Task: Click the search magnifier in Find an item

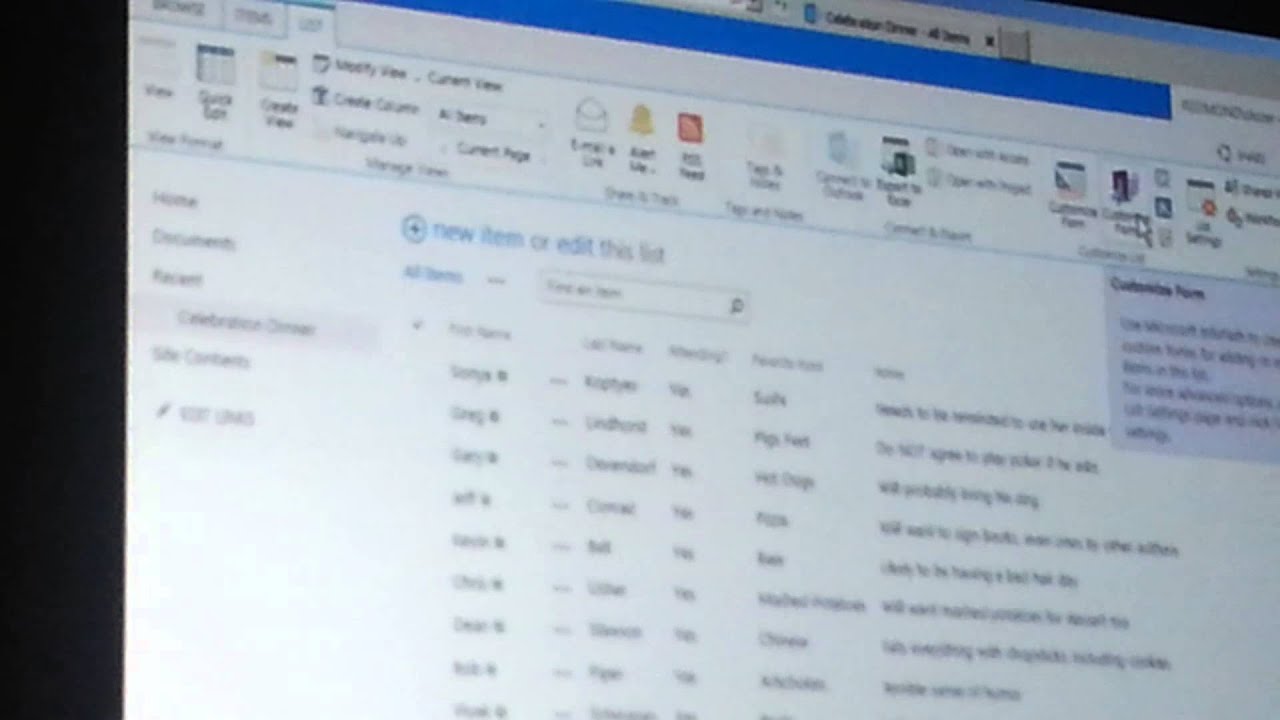Action: pyautogui.click(x=737, y=306)
